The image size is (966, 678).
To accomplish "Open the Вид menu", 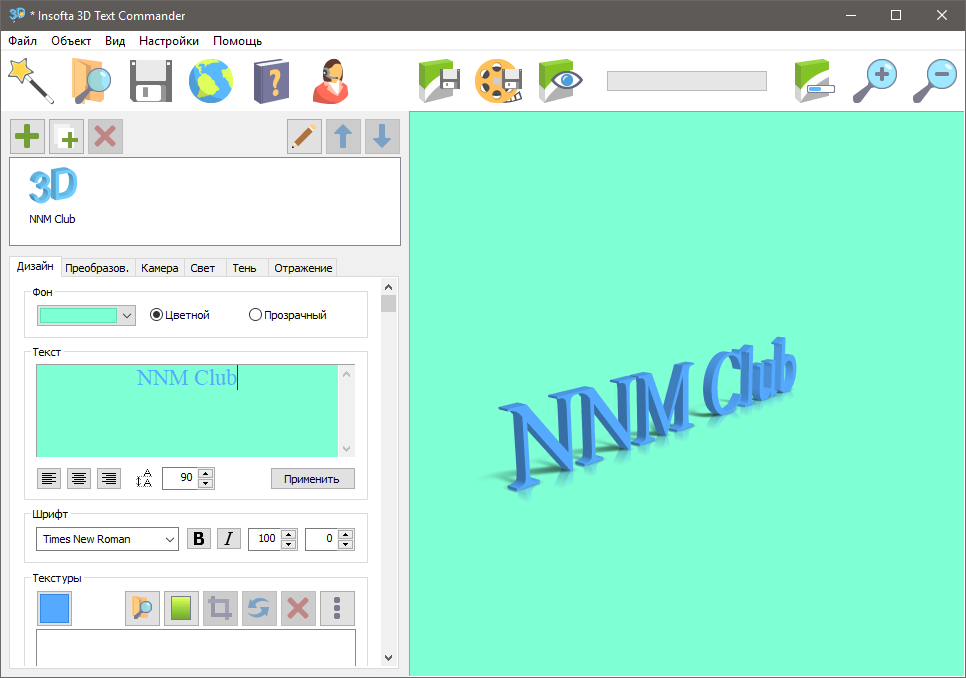I will coord(115,41).
